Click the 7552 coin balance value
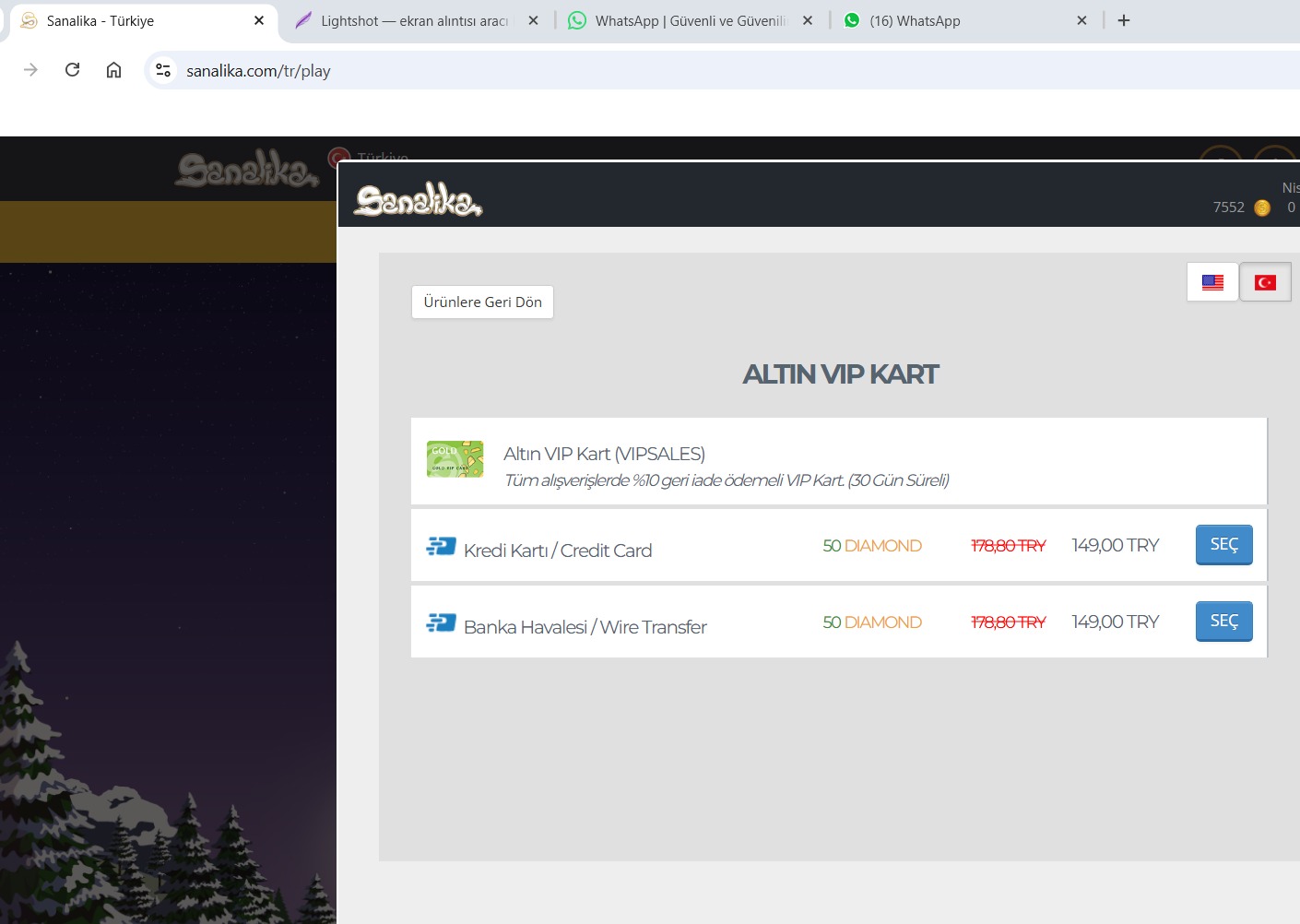 pos(1228,207)
